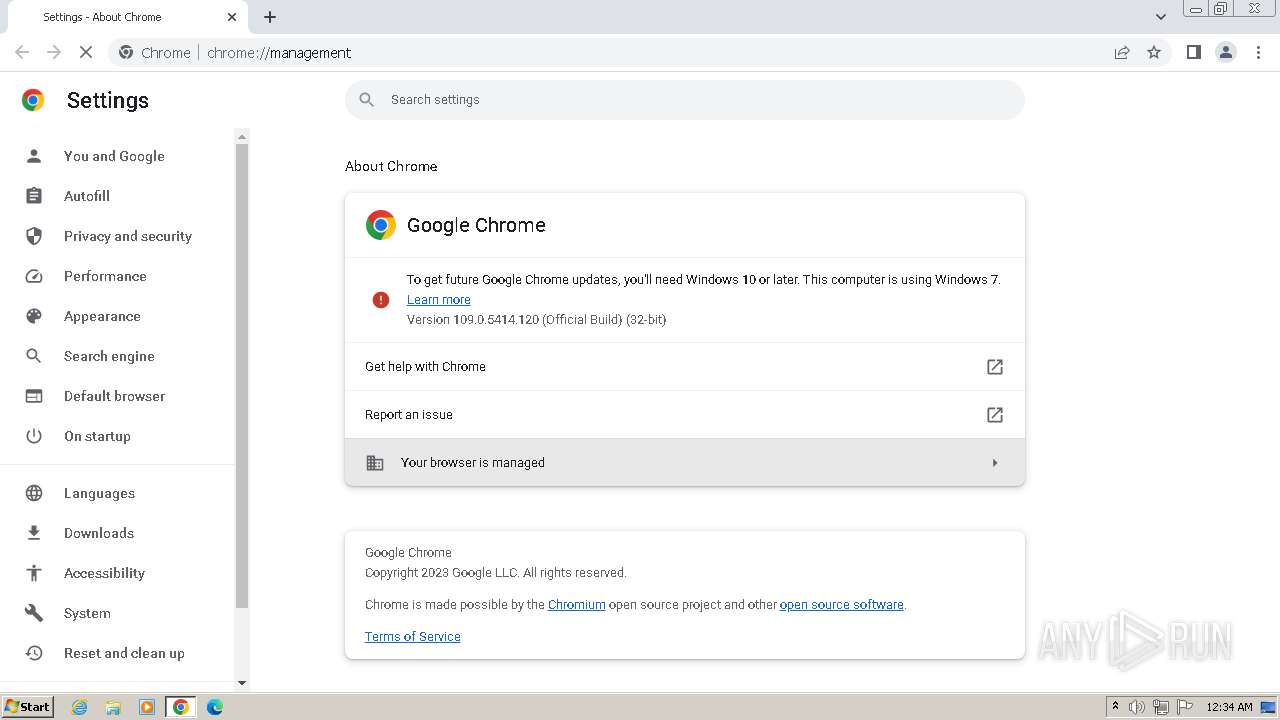Open external link icon for Get help with Chrome
1280x720 pixels.
(995, 367)
